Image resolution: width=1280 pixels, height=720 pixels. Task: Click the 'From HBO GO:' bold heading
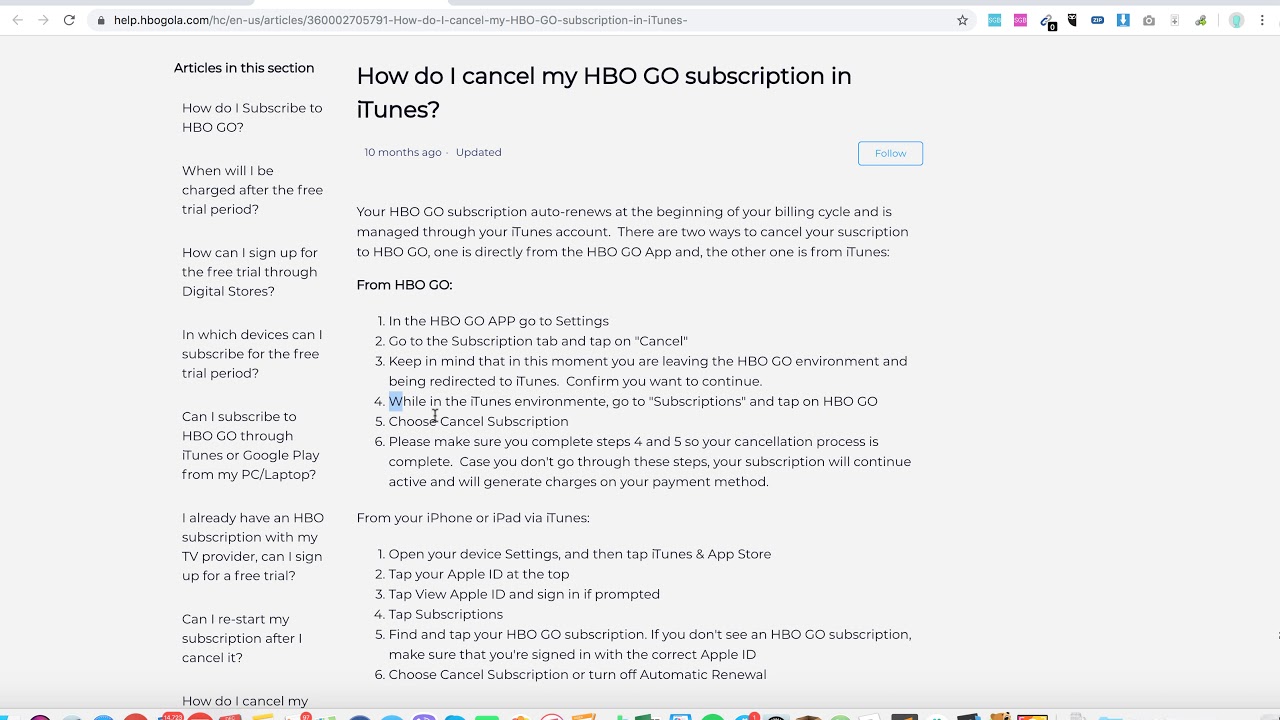click(404, 285)
